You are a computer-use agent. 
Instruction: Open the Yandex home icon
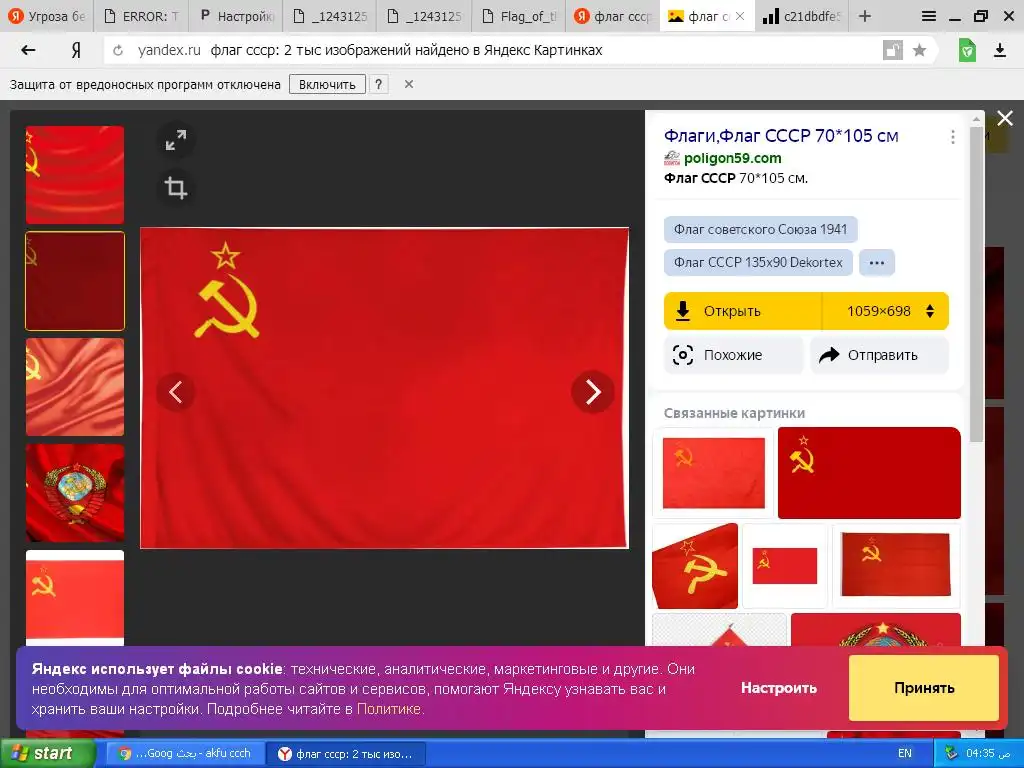pyautogui.click(x=76, y=50)
